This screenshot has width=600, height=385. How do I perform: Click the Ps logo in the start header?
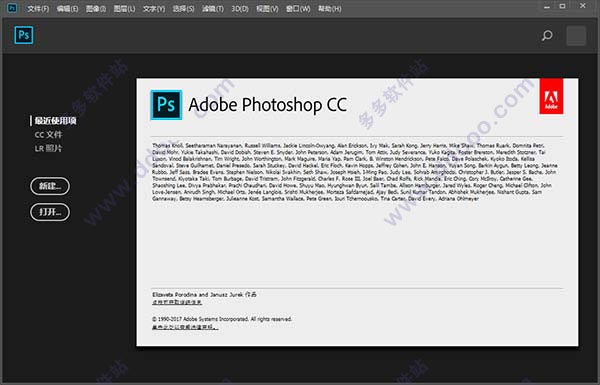24,35
